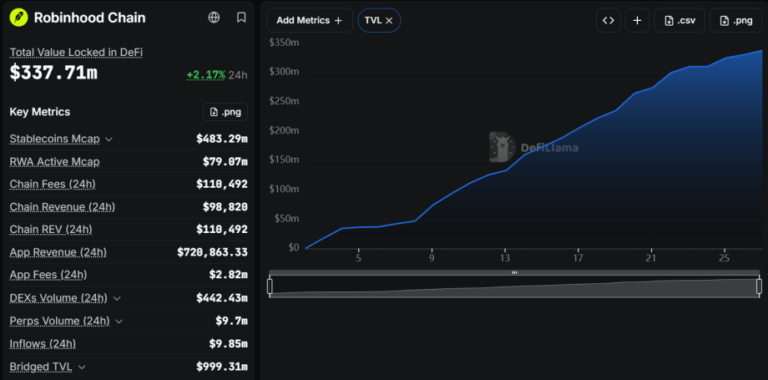The height and width of the screenshot is (380, 768).
Task: Open the globe website icon
Action: click(214, 18)
